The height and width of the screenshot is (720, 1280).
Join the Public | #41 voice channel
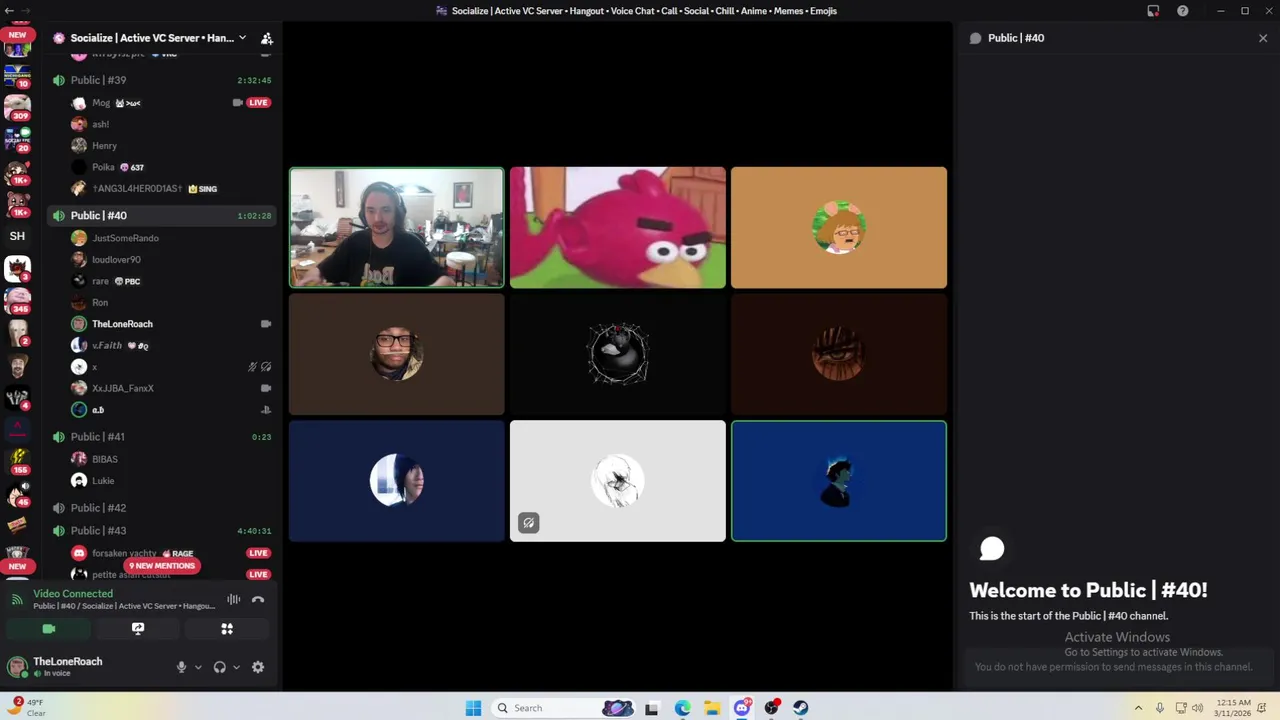162,437
